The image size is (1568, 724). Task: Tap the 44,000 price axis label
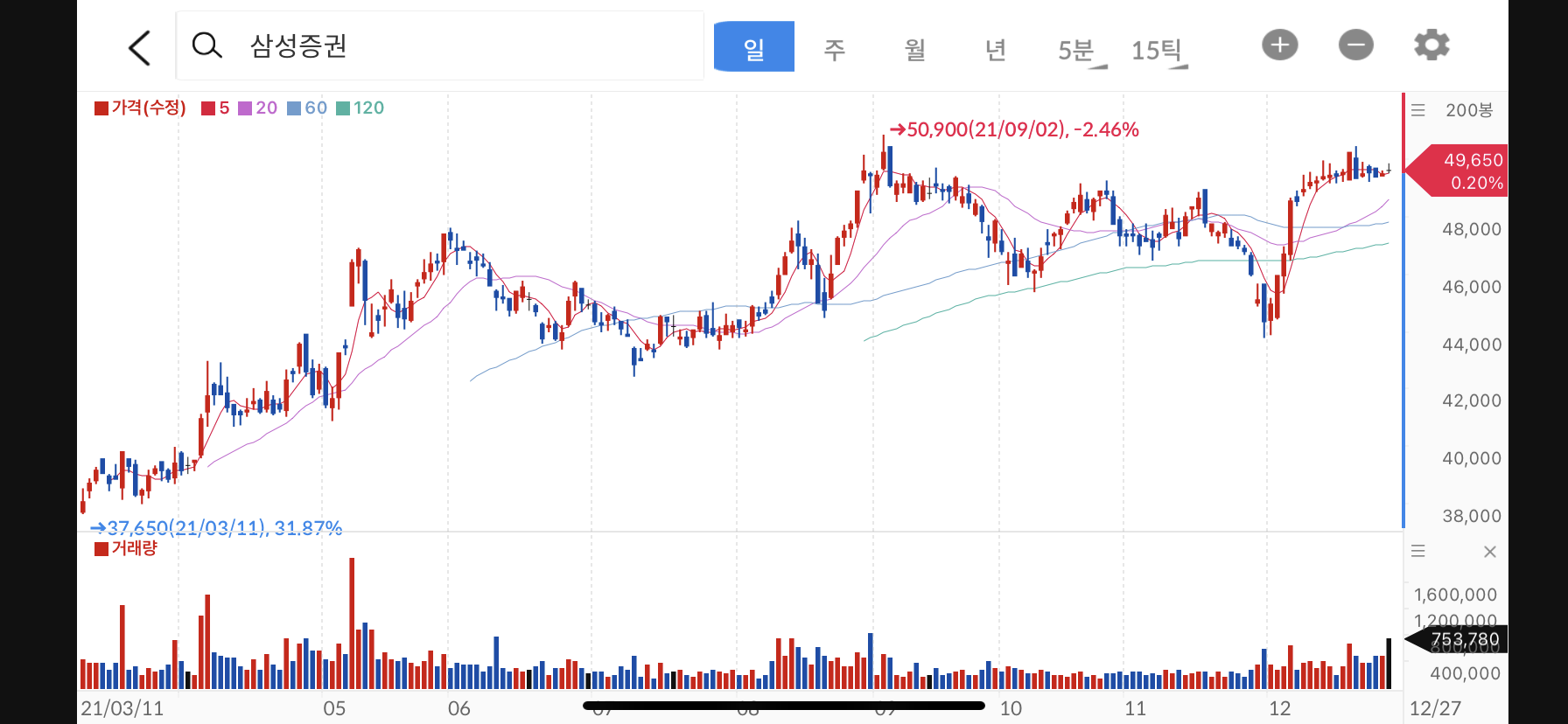1472,345
